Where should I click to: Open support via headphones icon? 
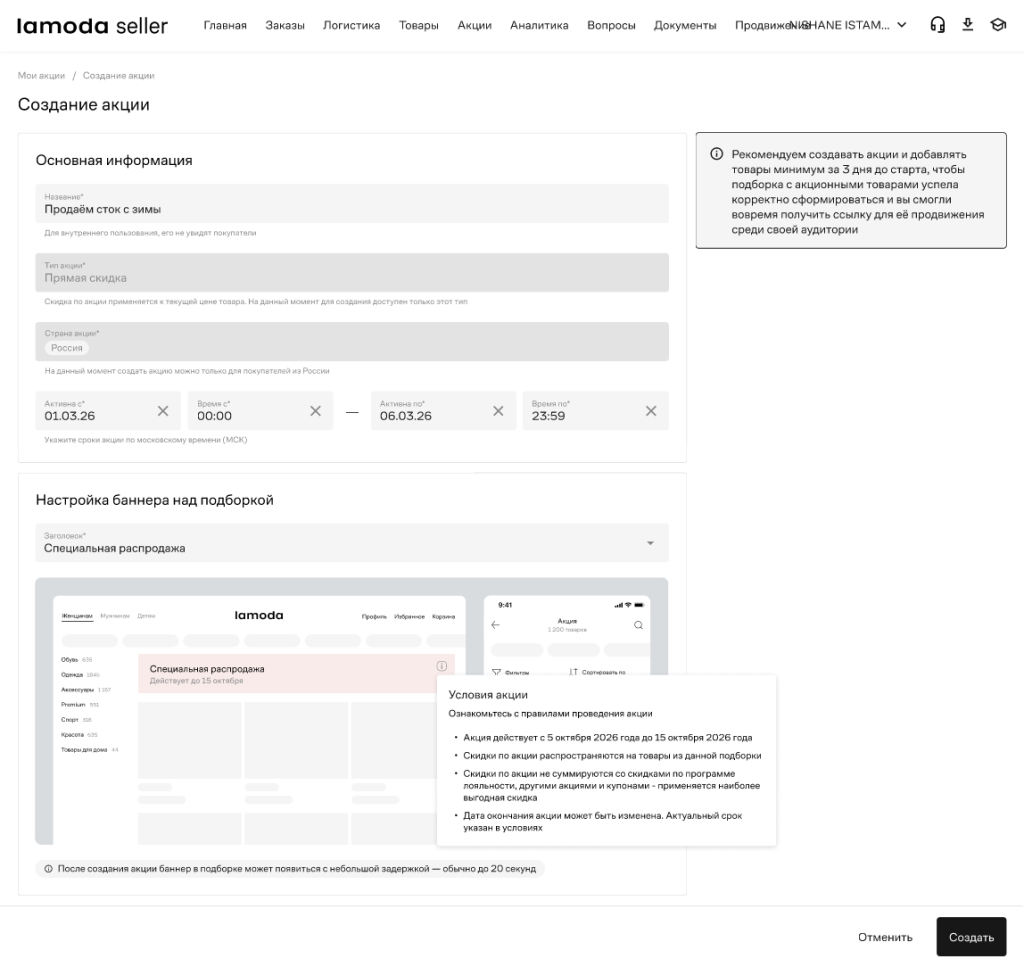(937, 25)
